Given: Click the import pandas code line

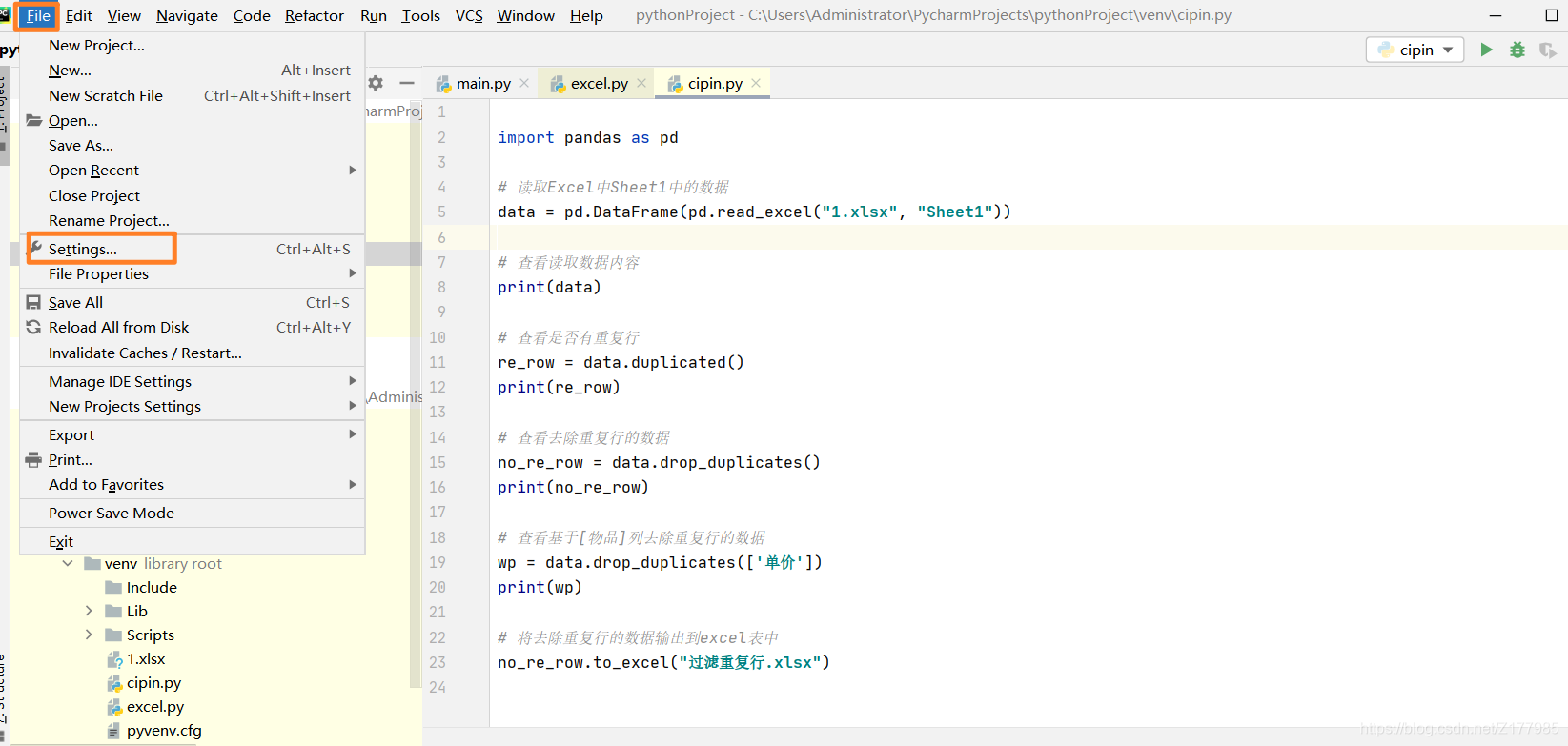Looking at the screenshot, I should point(588,137).
